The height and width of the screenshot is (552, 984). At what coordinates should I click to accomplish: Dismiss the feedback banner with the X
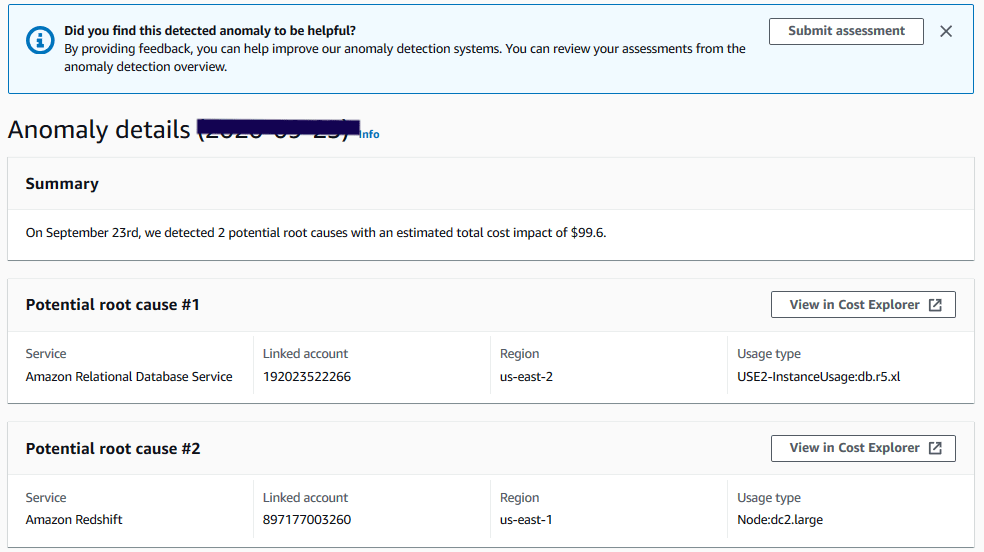click(946, 31)
